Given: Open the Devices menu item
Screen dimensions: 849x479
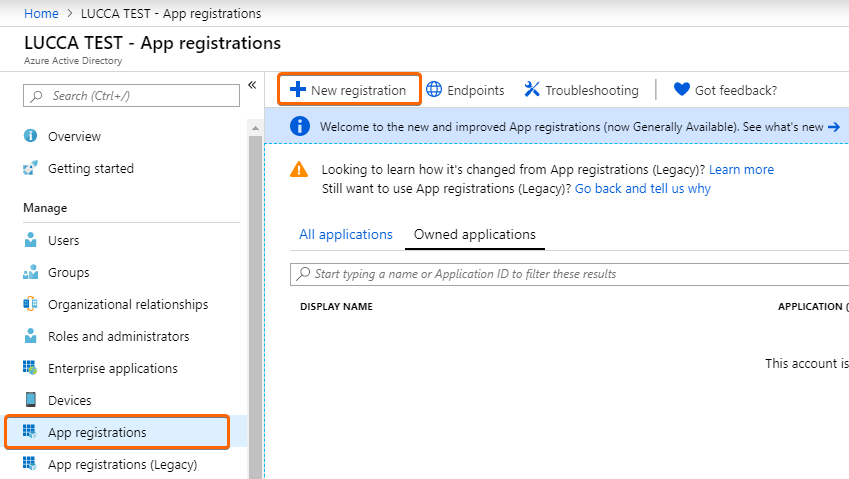Looking at the screenshot, I should 69,400.
